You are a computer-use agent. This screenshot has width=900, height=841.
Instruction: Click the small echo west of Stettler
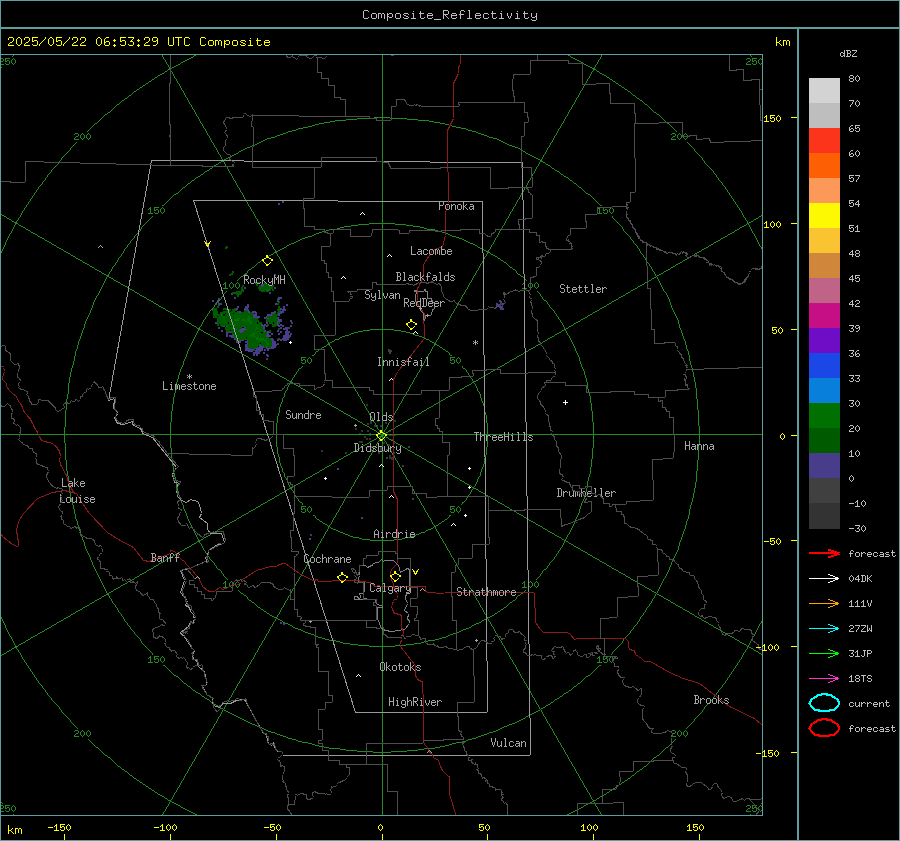[x=501, y=305]
